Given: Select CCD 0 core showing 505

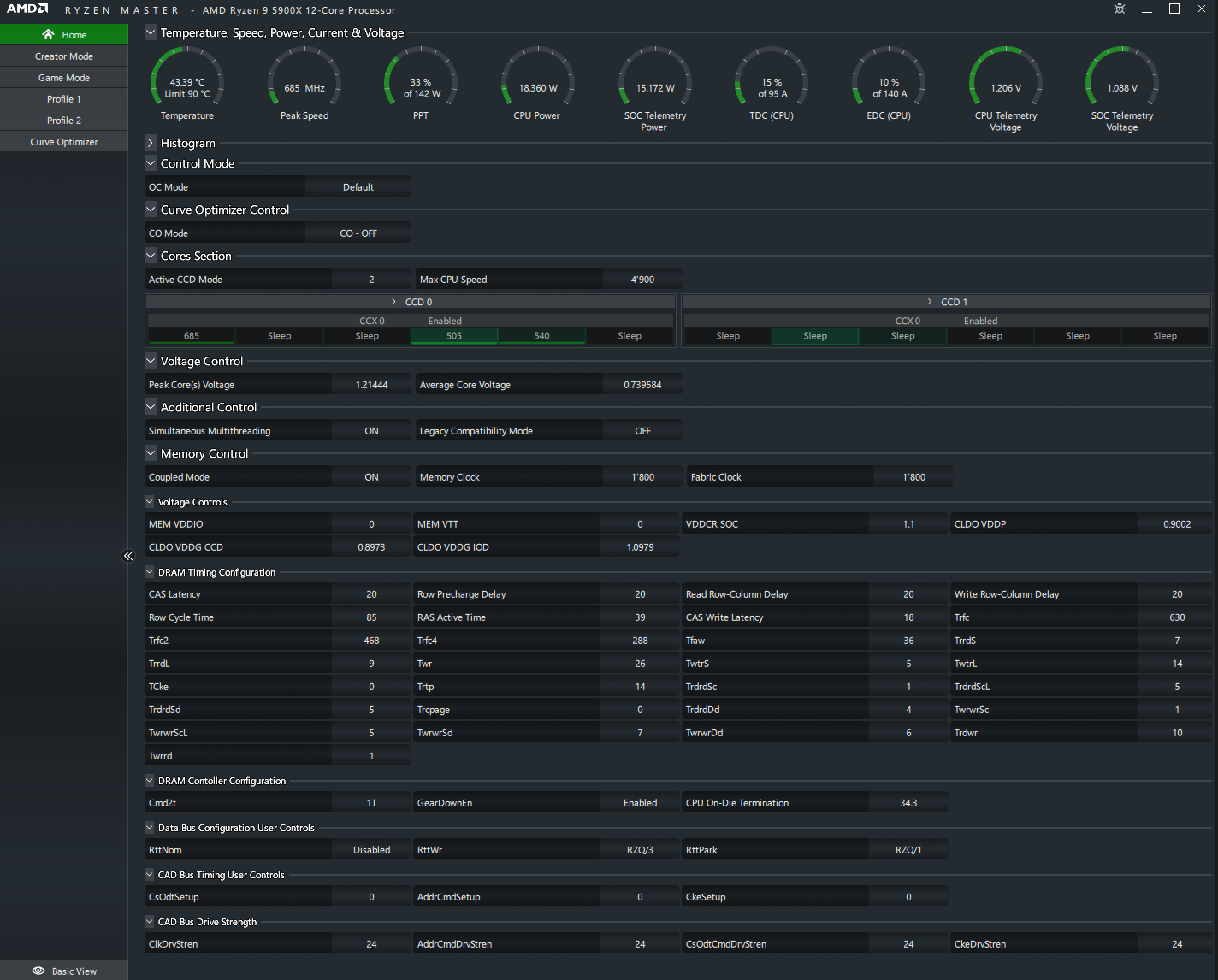Looking at the screenshot, I should point(454,336).
